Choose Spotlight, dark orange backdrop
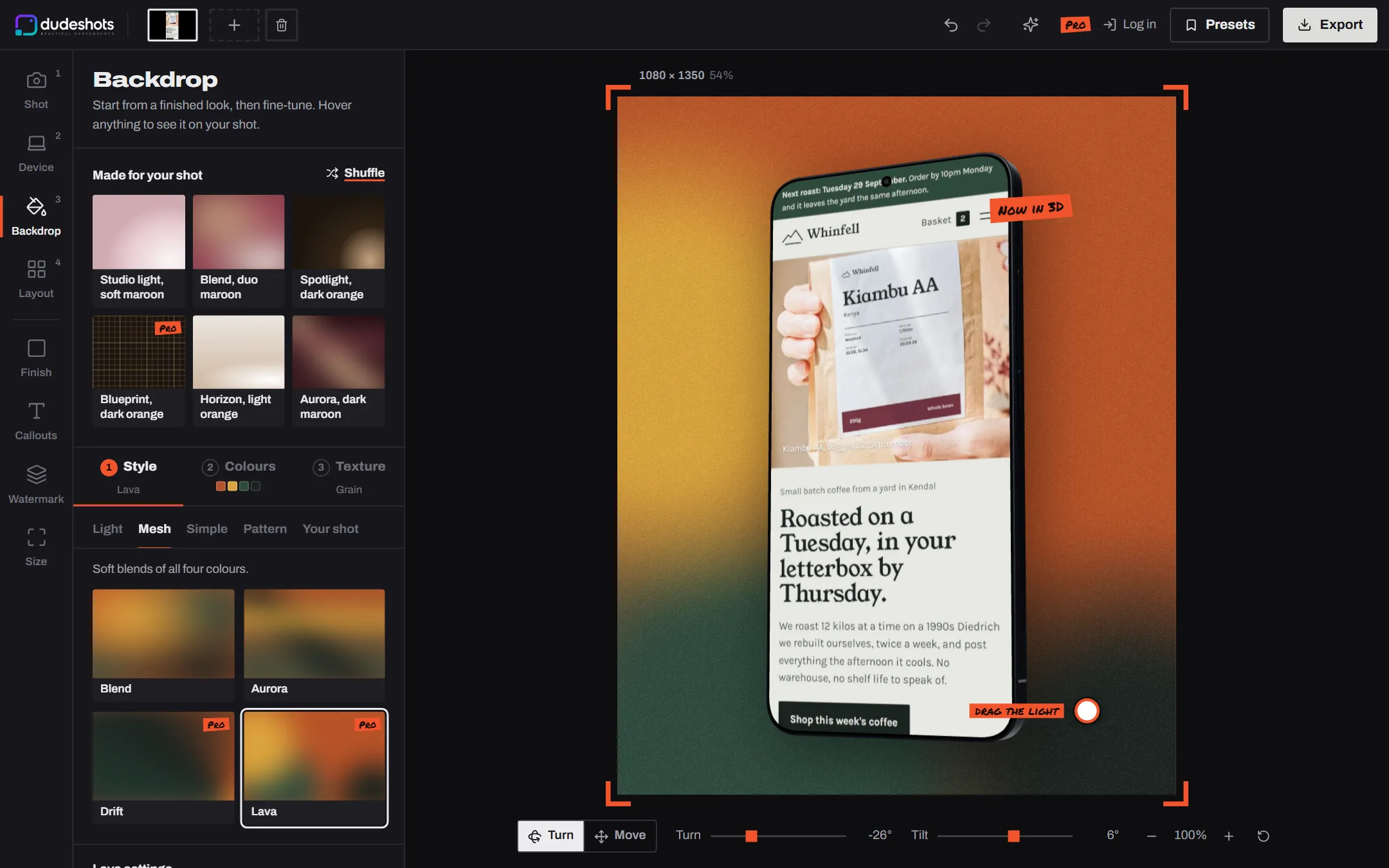This screenshot has height=868, width=1389. [x=339, y=250]
